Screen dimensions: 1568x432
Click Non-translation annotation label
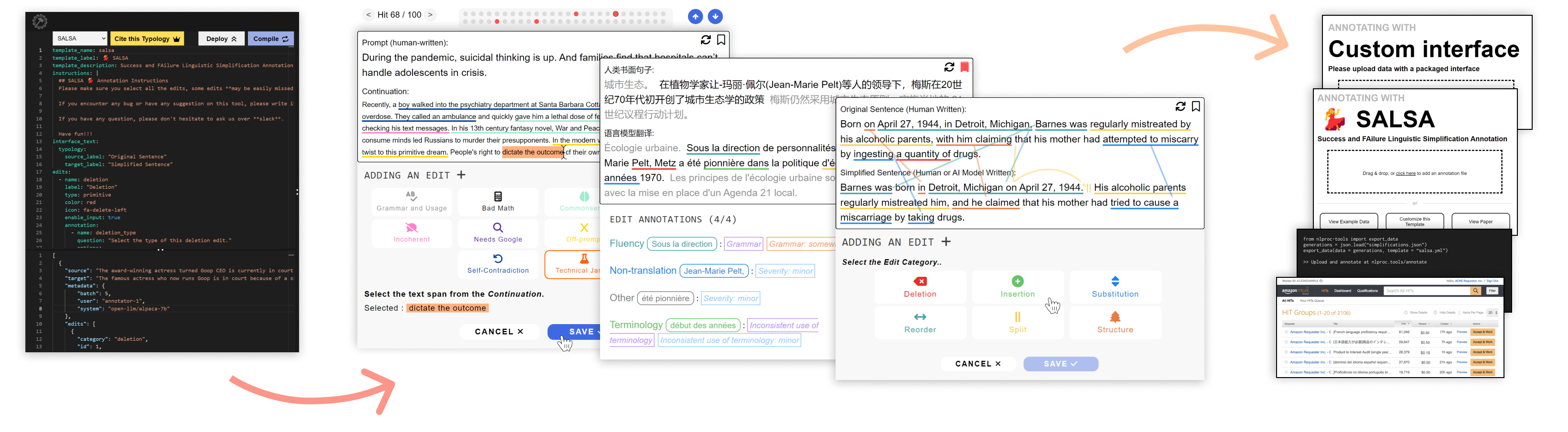tap(643, 271)
